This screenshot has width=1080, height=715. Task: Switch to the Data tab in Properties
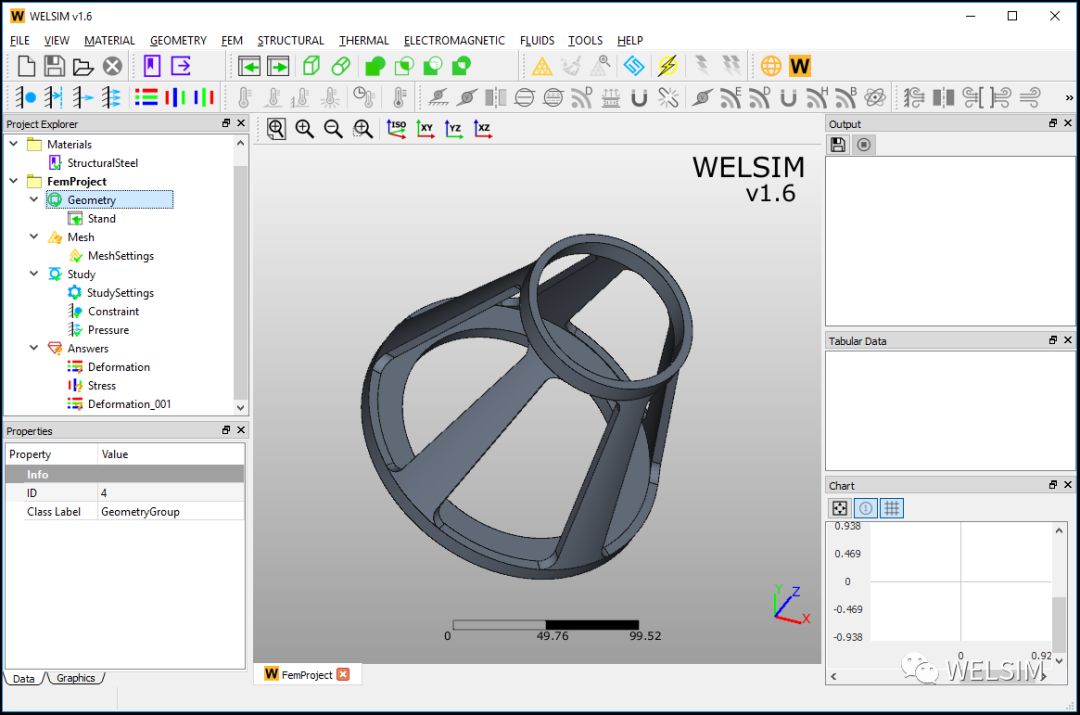pyautogui.click(x=23, y=678)
